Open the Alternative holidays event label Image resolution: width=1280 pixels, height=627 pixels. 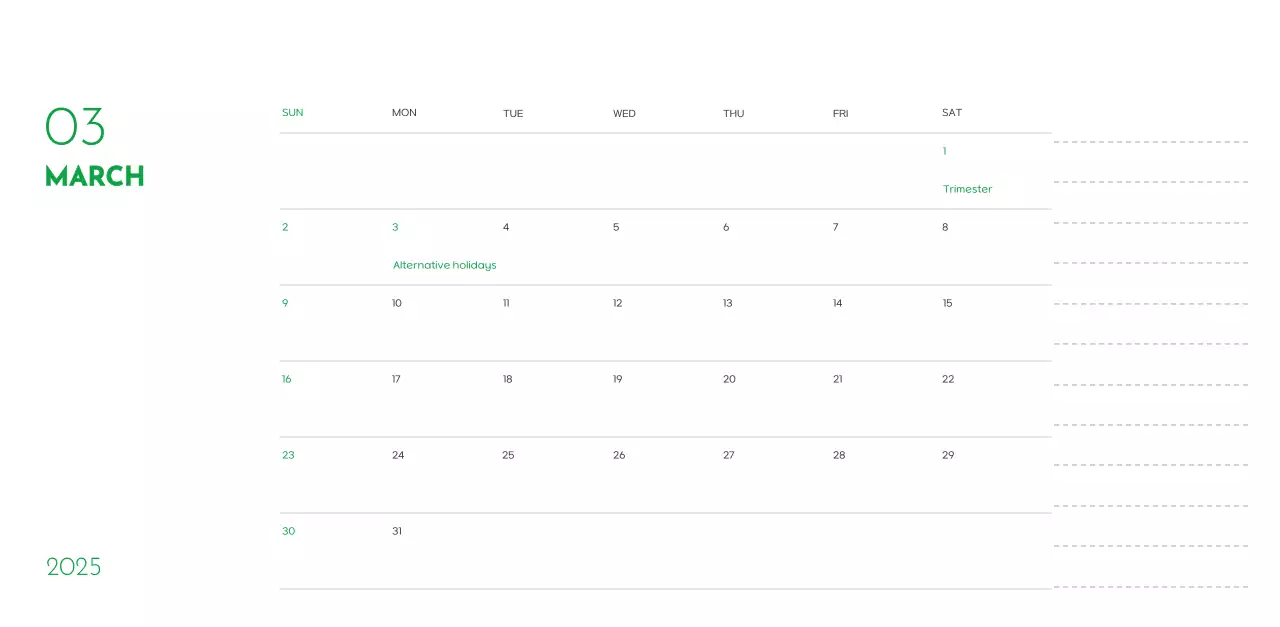[444, 265]
